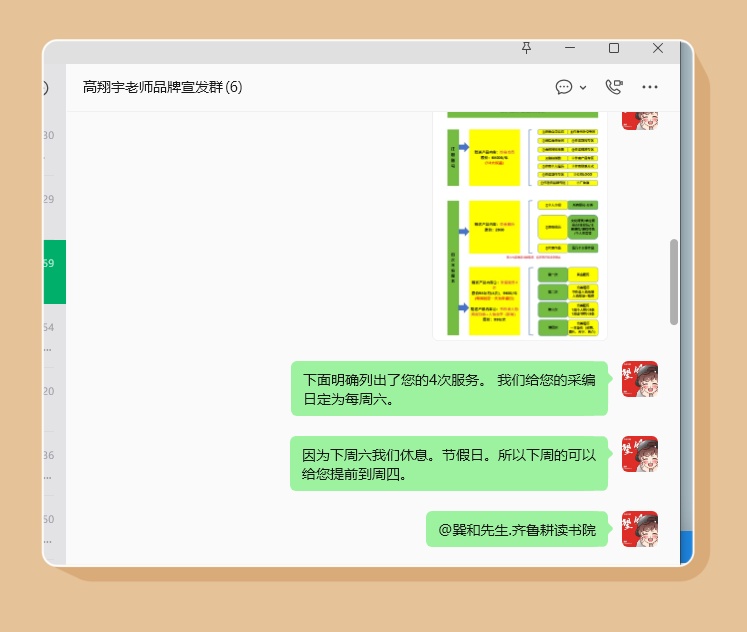
Task: Maximize the chat window
Action: (x=614, y=48)
